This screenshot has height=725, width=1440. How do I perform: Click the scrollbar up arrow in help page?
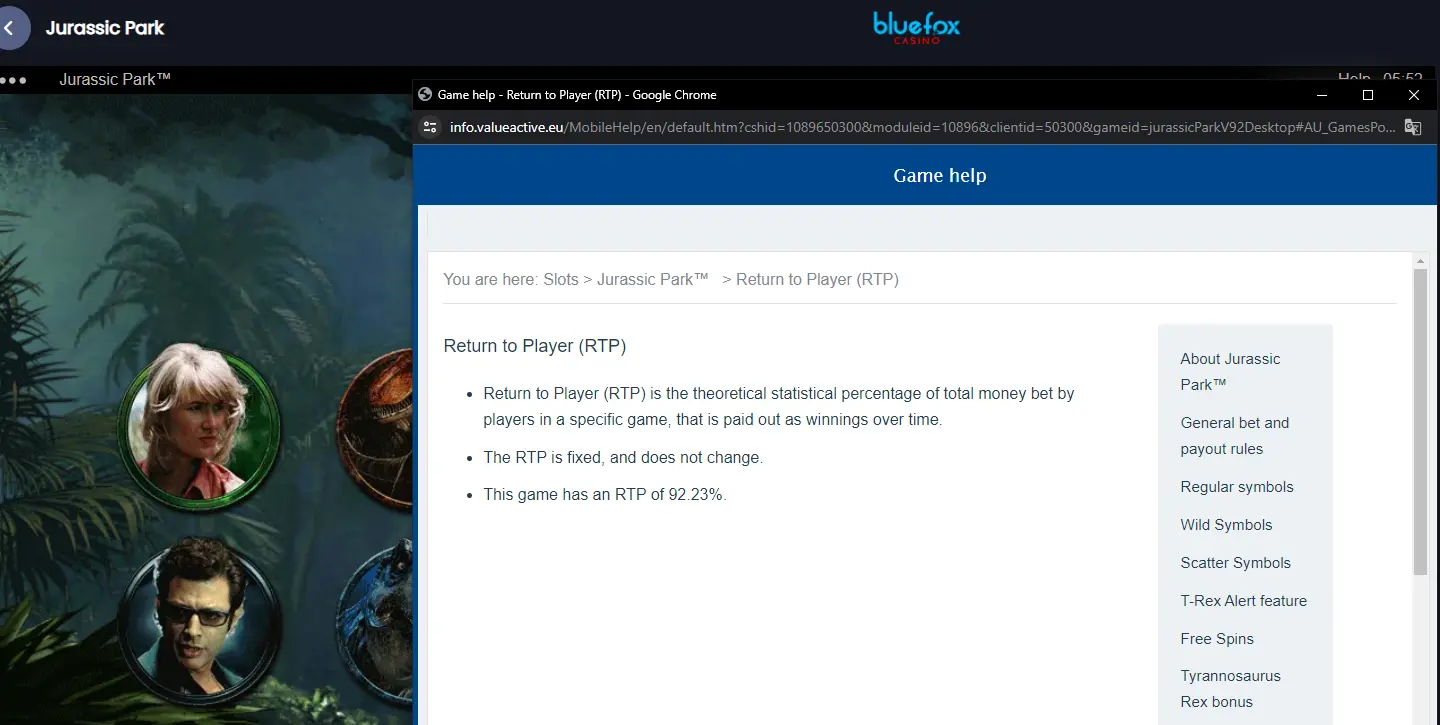1419,260
